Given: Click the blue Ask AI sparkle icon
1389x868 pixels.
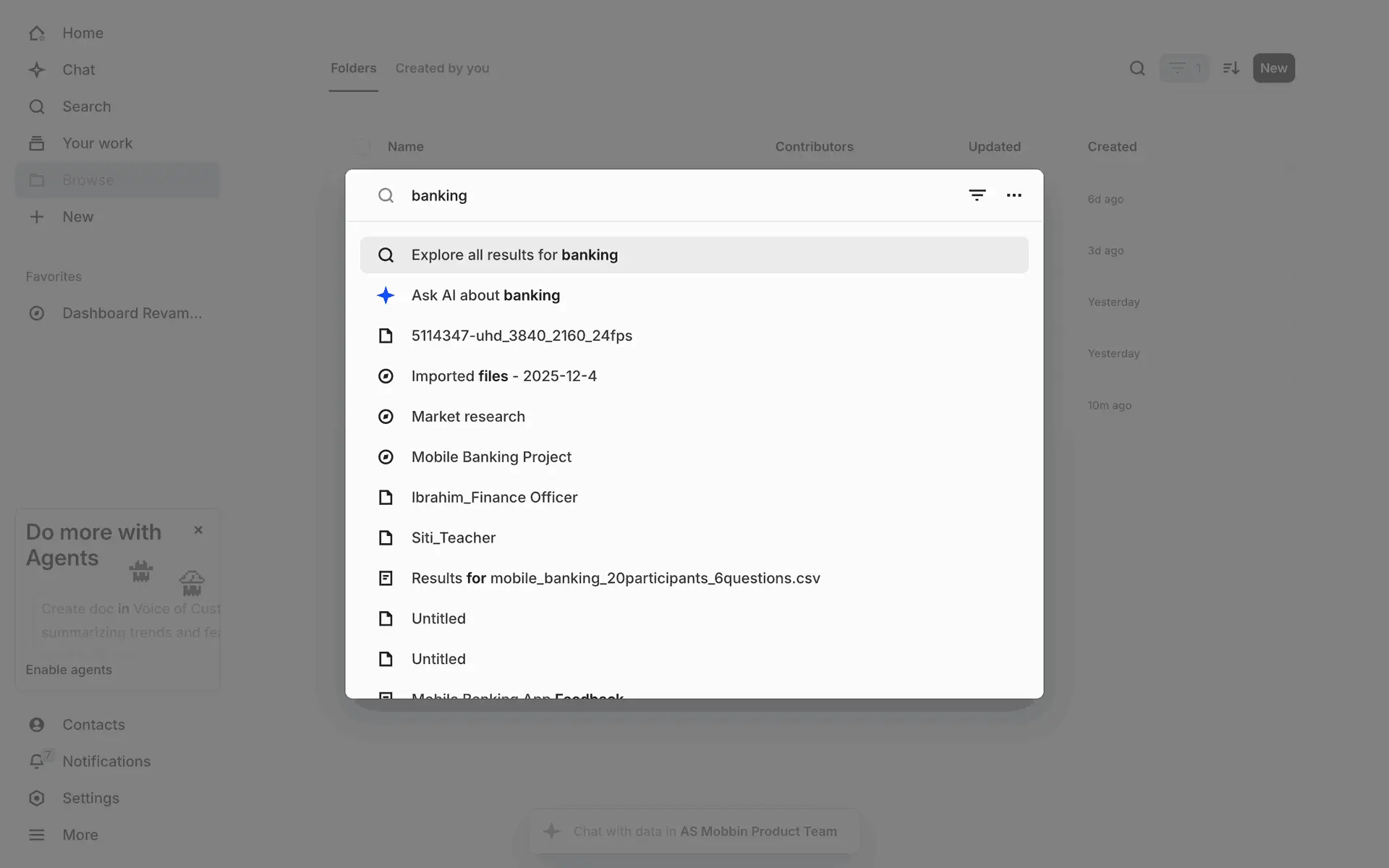Looking at the screenshot, I should pos(386,295).
